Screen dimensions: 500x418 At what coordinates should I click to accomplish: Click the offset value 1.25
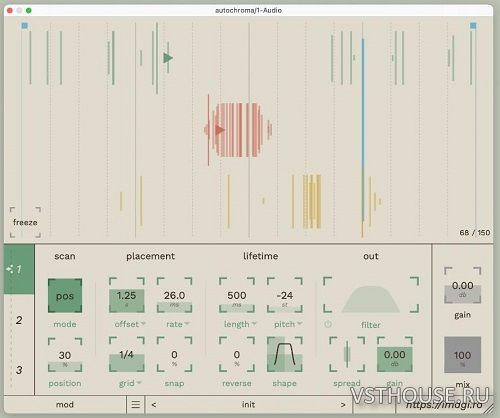pos(127,295)
